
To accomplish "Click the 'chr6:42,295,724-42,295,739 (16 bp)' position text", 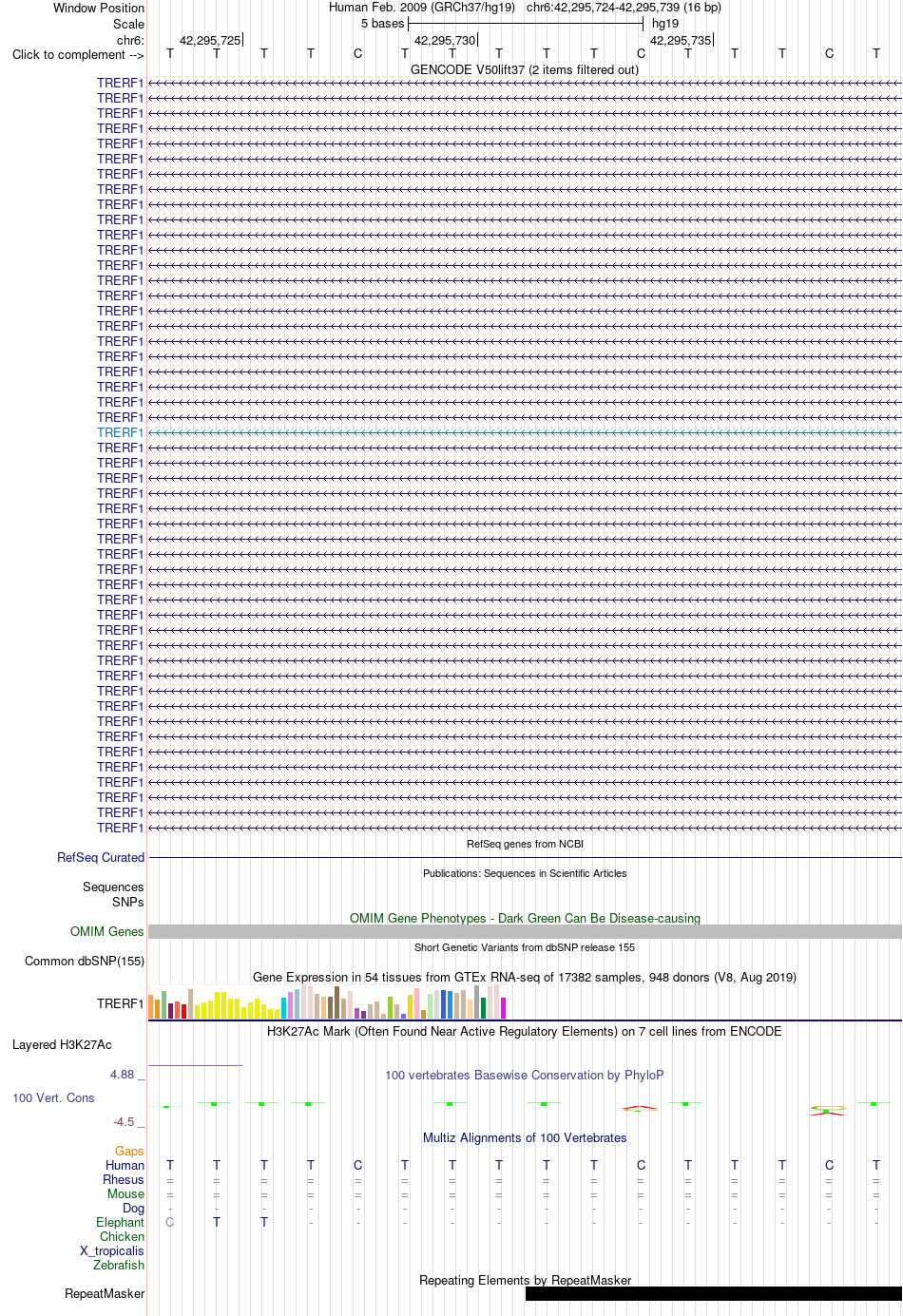I will (624, 8).
